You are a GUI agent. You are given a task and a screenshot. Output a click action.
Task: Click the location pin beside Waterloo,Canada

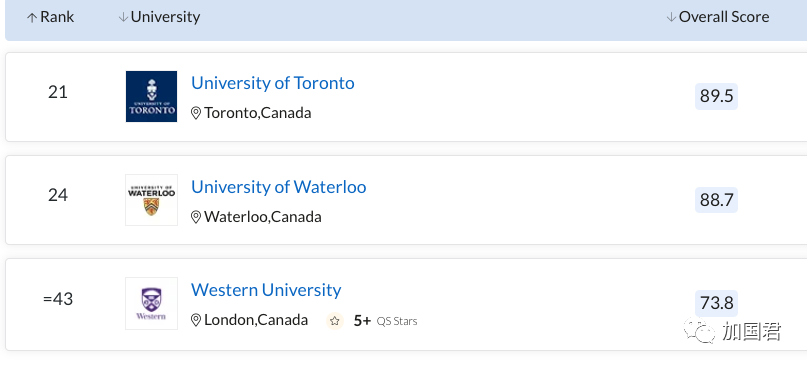[x=196, y=217]
